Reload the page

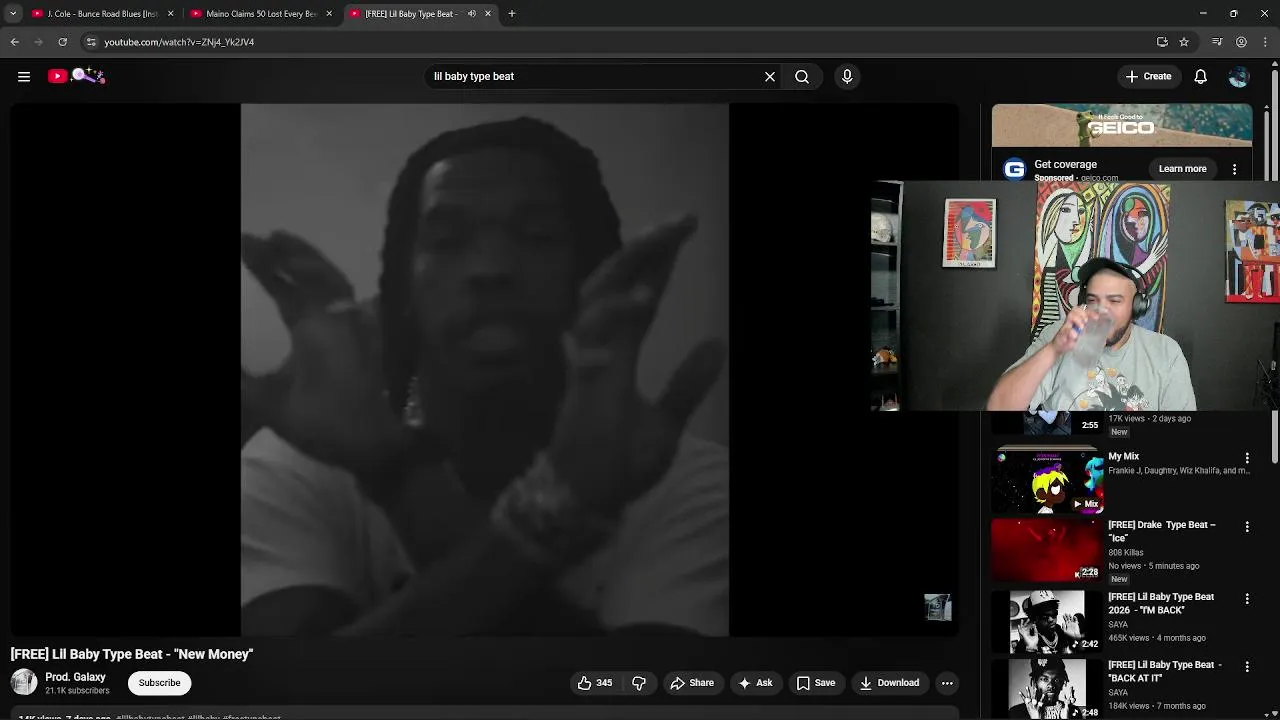point(63,42)
